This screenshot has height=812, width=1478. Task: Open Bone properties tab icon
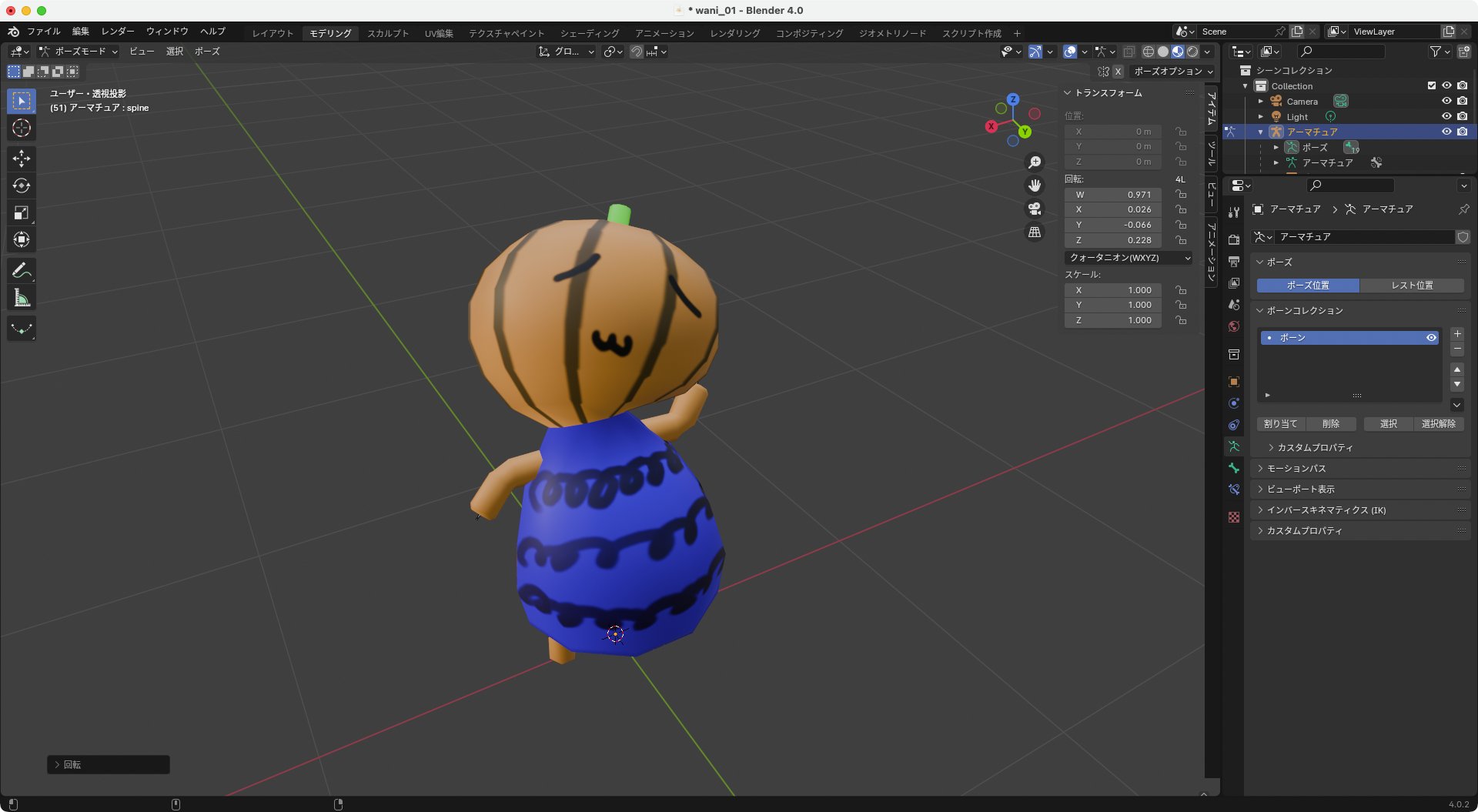click(x=1234, y=468)
